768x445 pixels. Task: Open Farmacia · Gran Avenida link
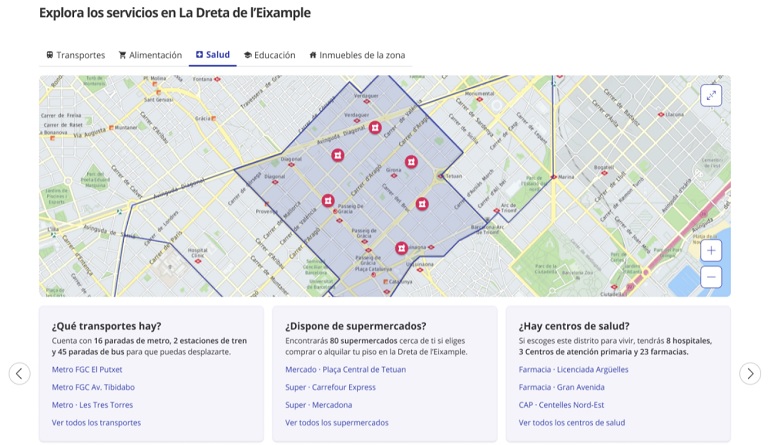coord(562,387)
